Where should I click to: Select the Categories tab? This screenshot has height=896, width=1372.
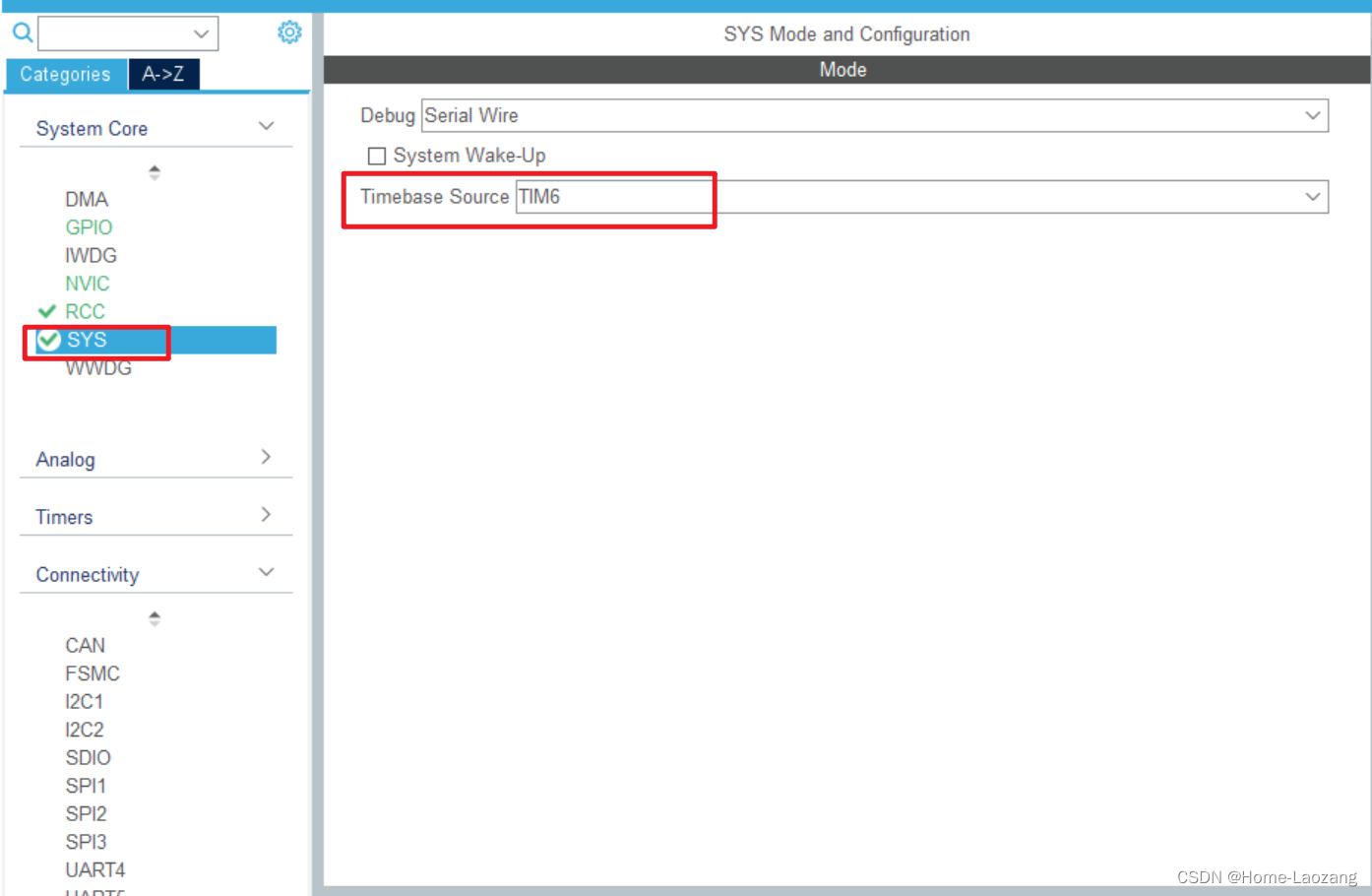[x=65, y=74]
